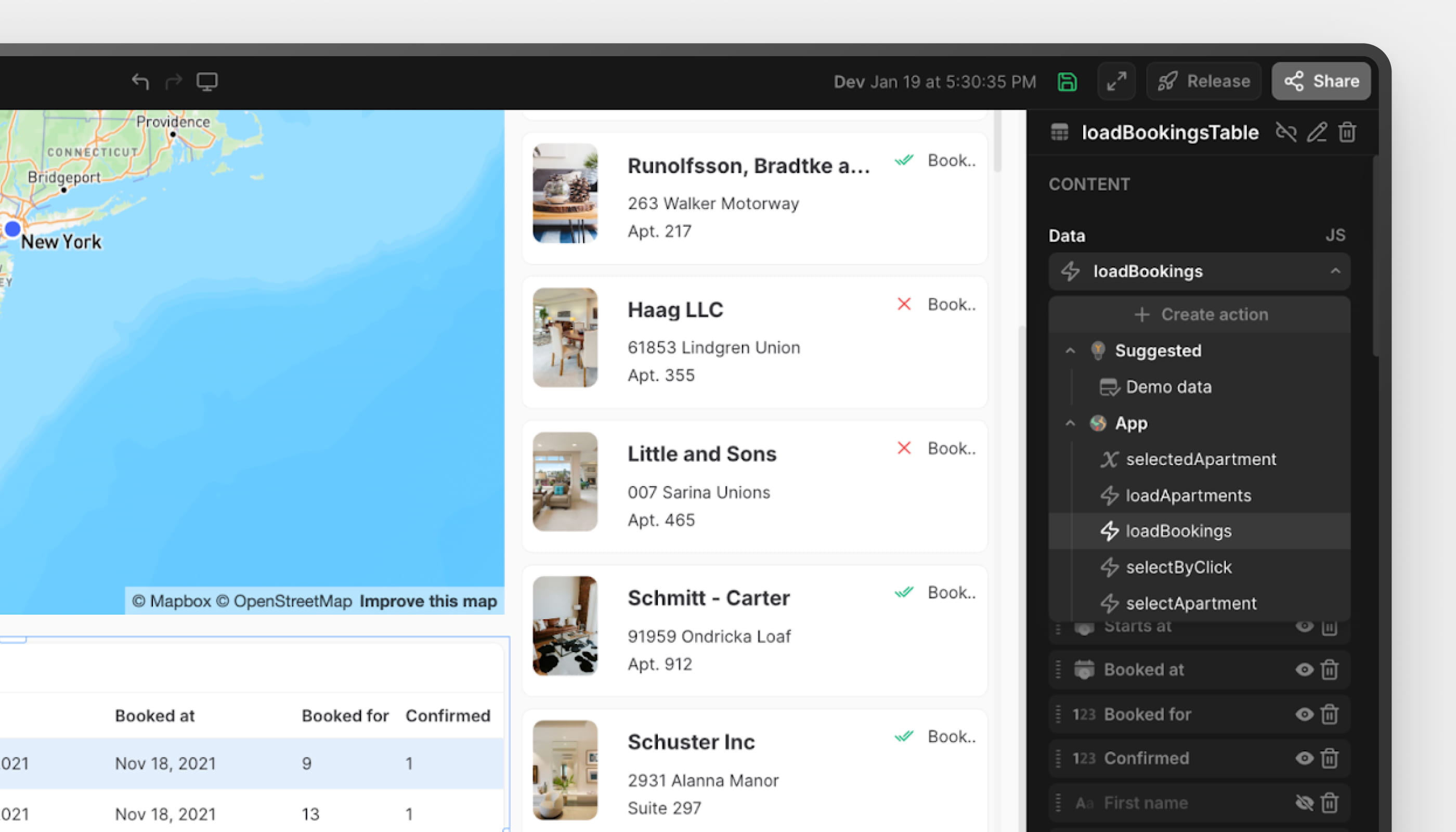This screenshot has height=832, width=1456.
Task: Collapse the Suggested group
Action: point(1070,350)
